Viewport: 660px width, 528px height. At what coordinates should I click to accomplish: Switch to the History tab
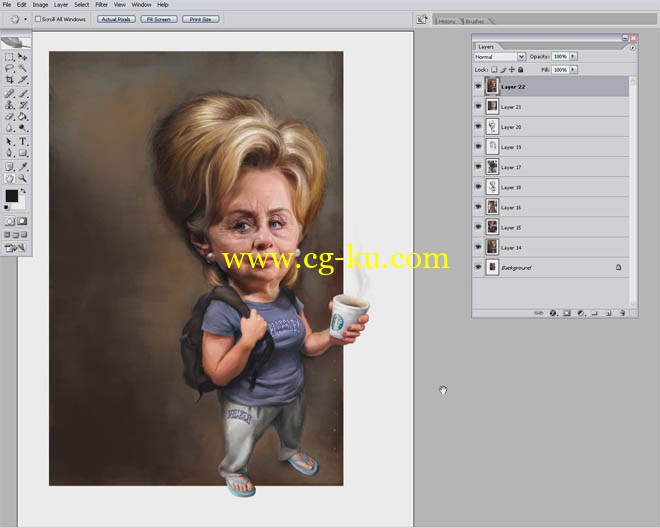coord(447,21)
